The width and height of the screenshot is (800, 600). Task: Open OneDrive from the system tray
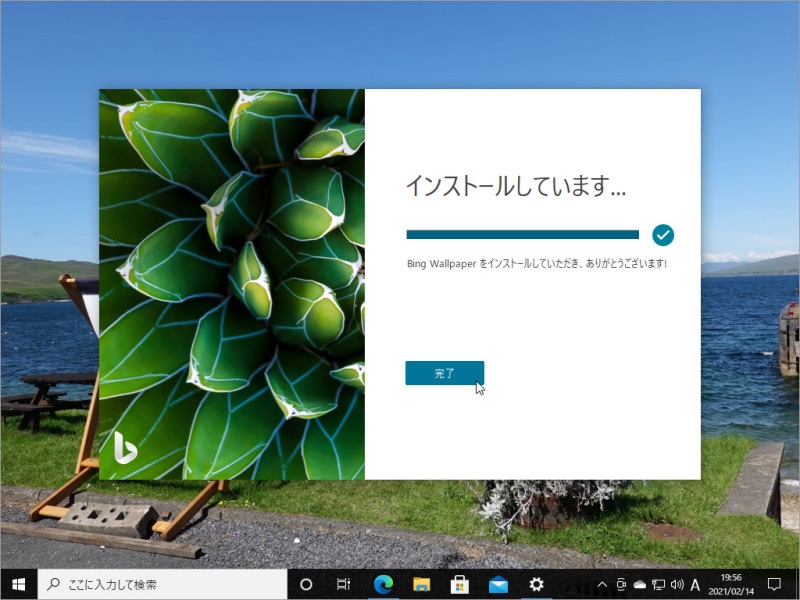pos(638,583)
